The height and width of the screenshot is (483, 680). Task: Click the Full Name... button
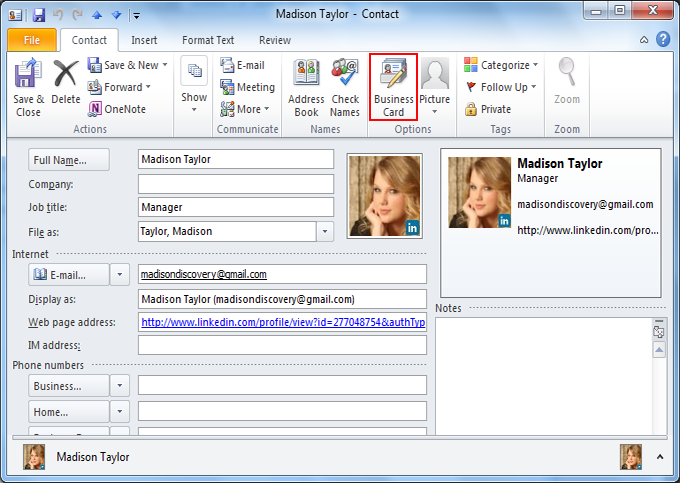click(69, 160)
